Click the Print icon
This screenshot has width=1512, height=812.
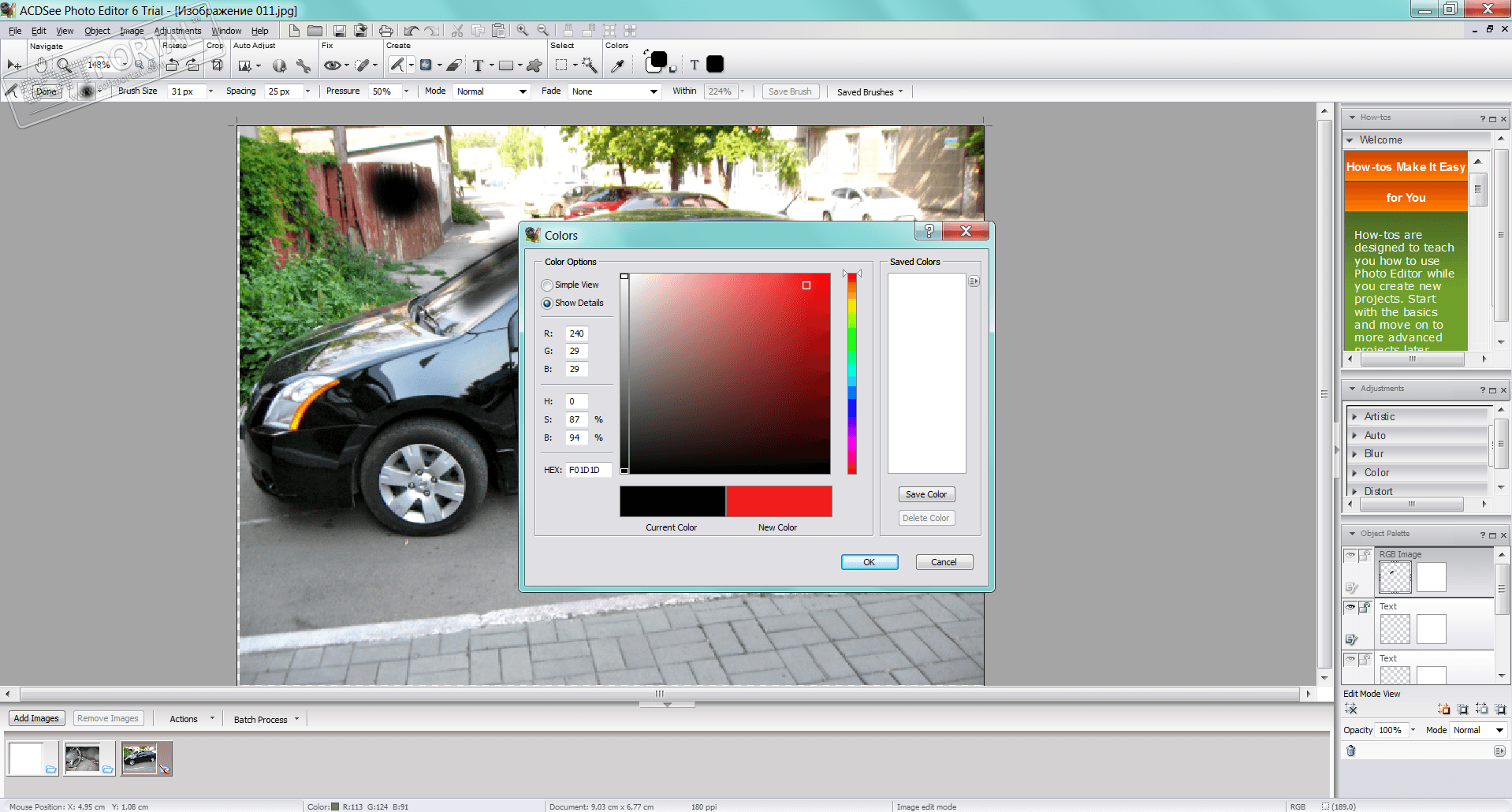click(x=385, y=31)
